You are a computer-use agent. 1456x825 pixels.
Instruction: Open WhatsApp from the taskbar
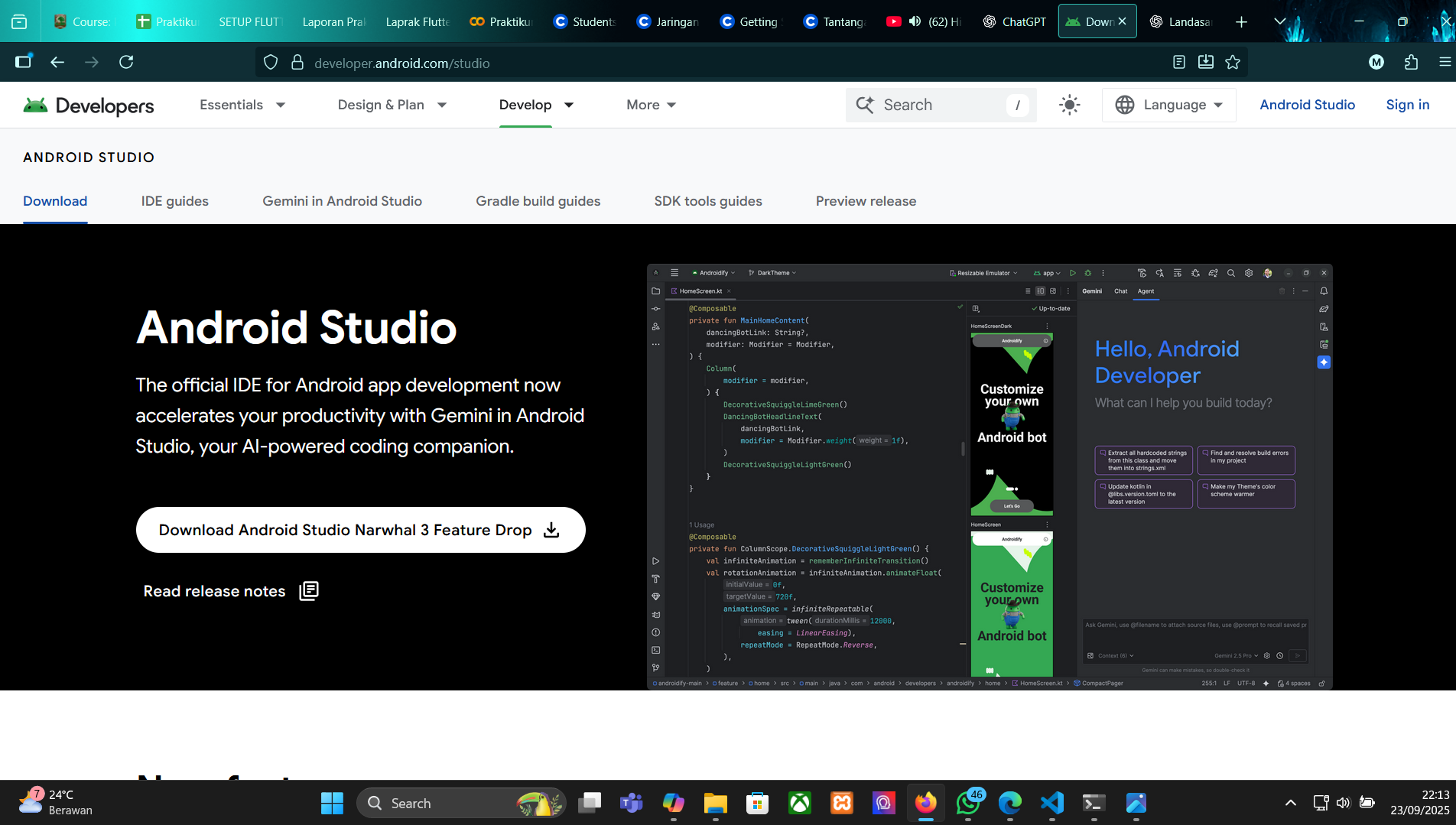pos(967,804)
